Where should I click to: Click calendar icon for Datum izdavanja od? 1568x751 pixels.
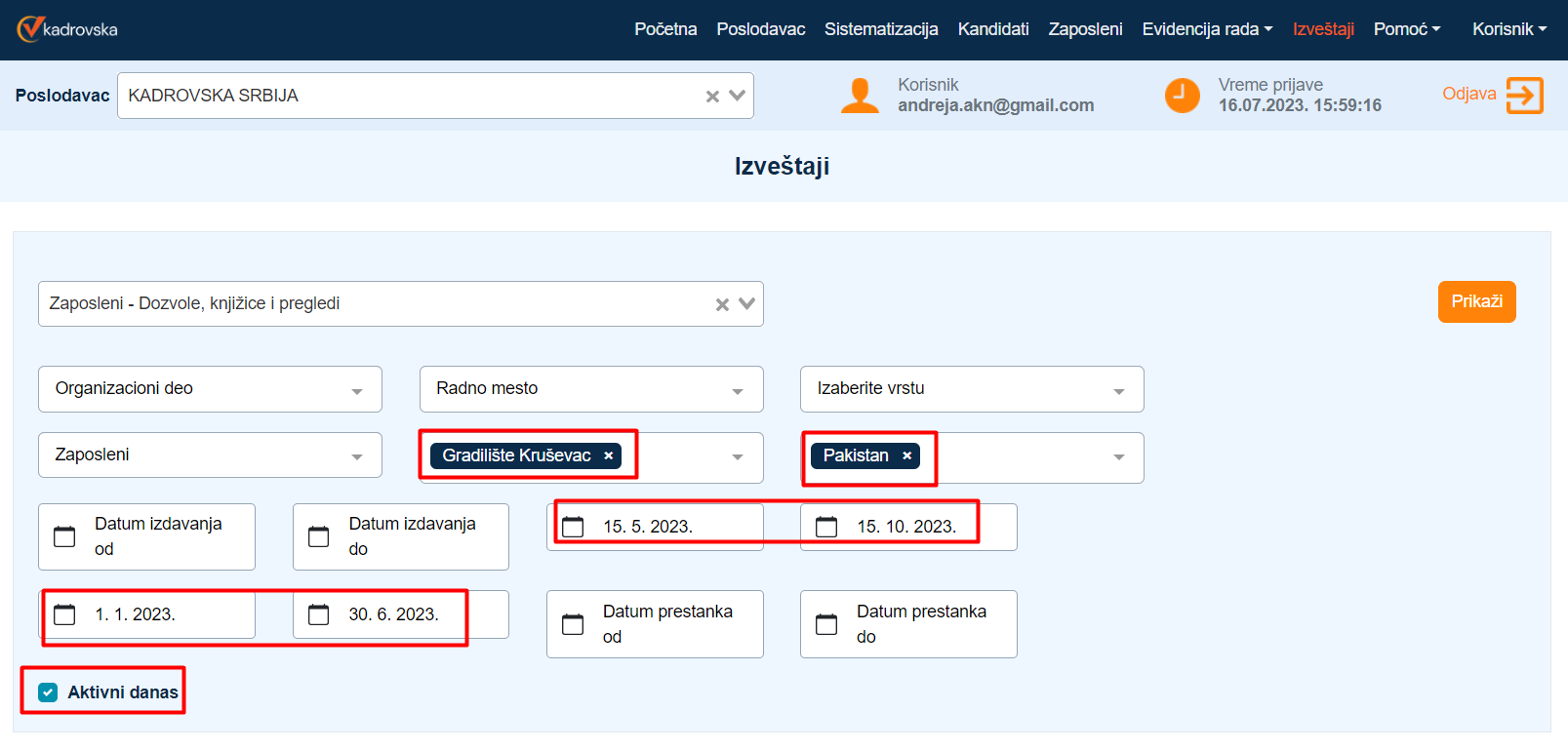[64, 536]
